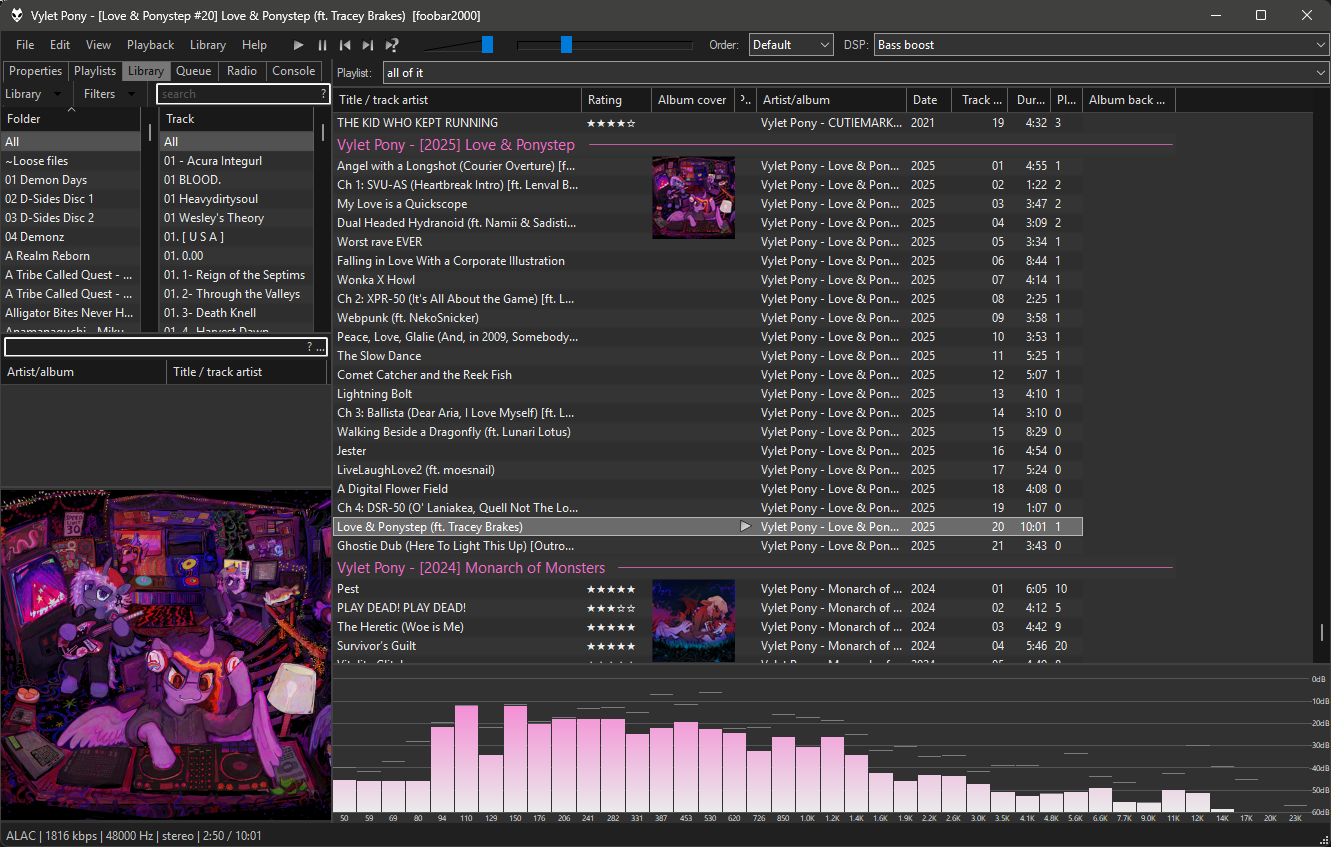Sort by the Date column header
The height and width of the screenshot is (847, 1331).
click(928, 100)
